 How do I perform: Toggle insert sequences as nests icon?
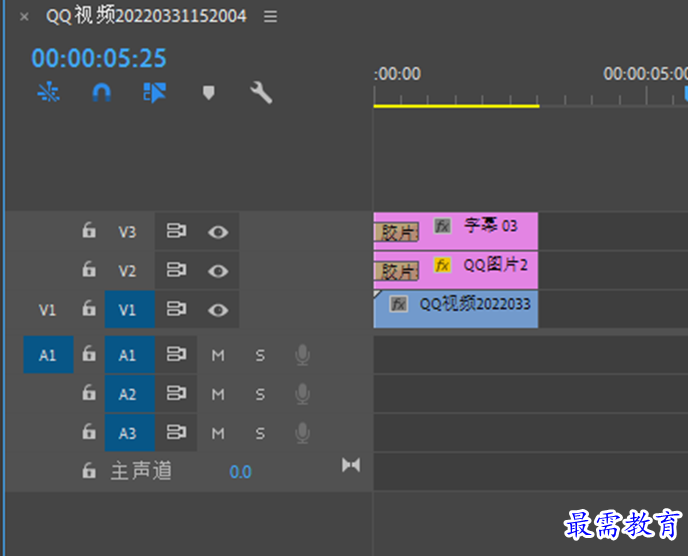click(49, 92)
